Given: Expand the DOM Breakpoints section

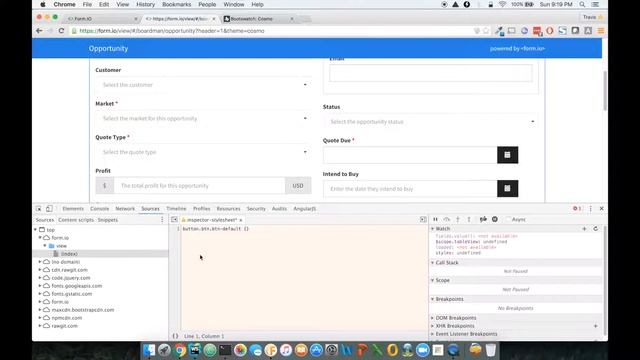Looking at the screenshot, I should pyautogui.click(x=433, y=318).
